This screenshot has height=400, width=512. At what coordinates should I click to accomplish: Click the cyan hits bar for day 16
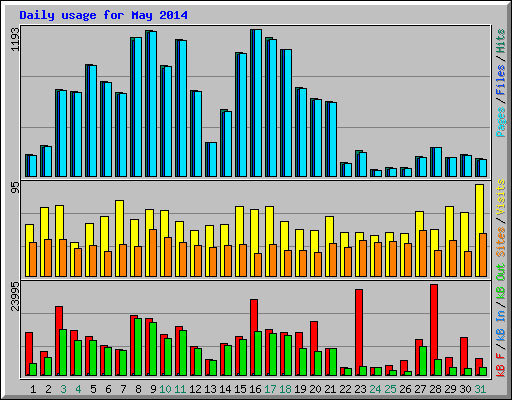[x=258, y=103]
